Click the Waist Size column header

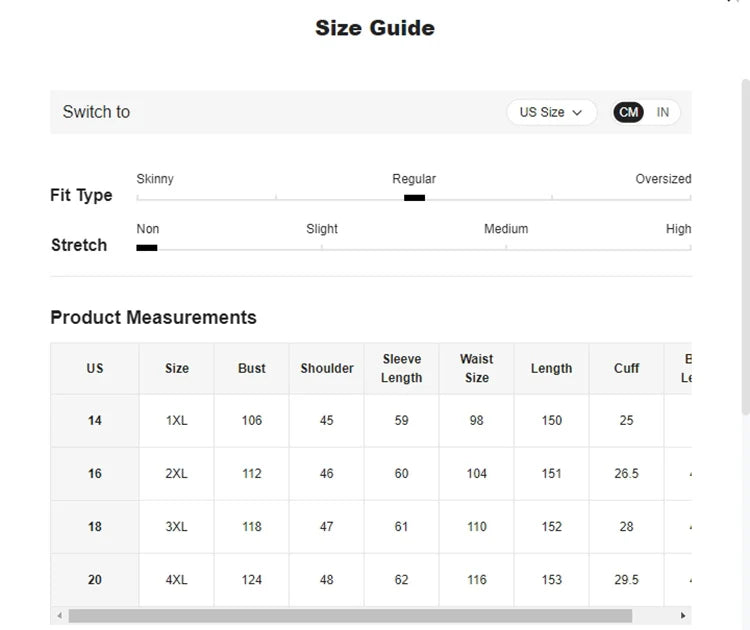coord(476,368)
